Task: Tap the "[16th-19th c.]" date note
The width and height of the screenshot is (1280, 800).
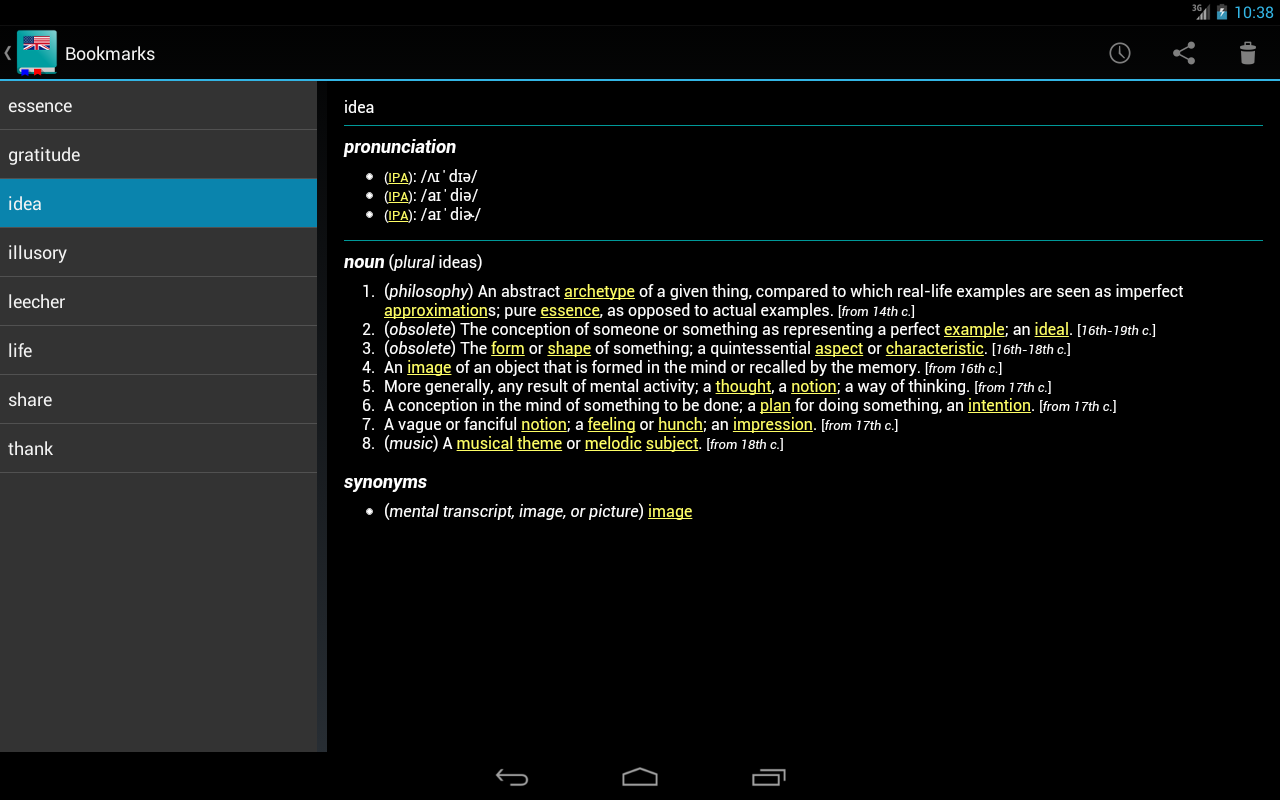Action: [1116, 331]
